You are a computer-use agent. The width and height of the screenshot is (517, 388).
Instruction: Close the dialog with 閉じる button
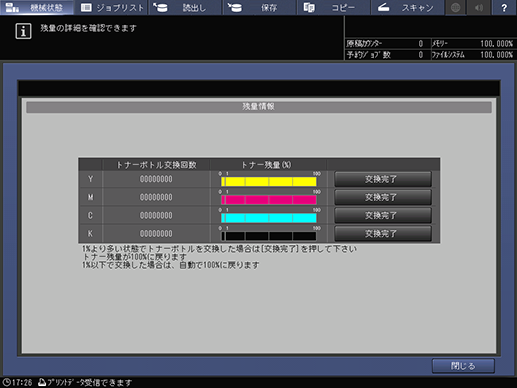pyautogui.click(x=463, y=366)
